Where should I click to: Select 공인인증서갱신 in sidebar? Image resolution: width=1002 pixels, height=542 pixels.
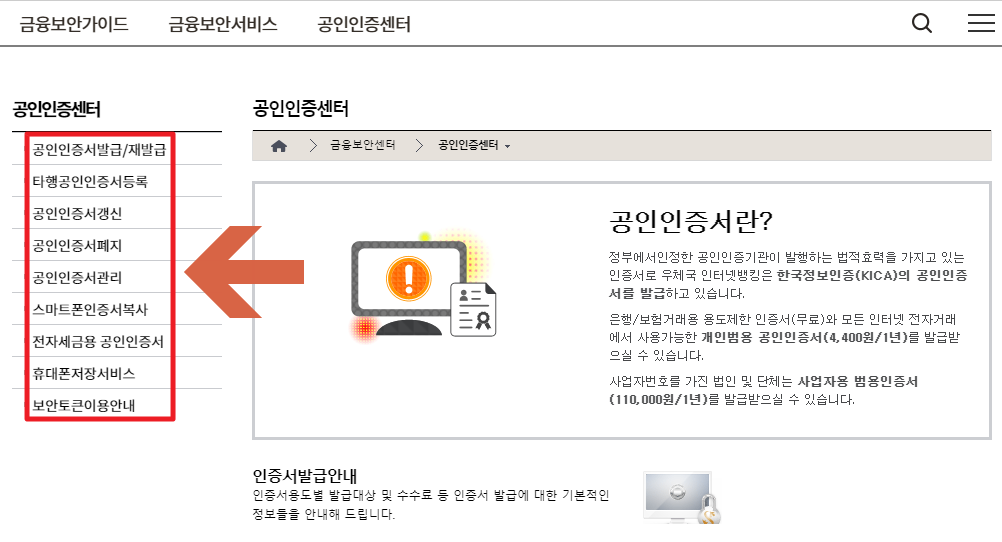pos(77,213)
